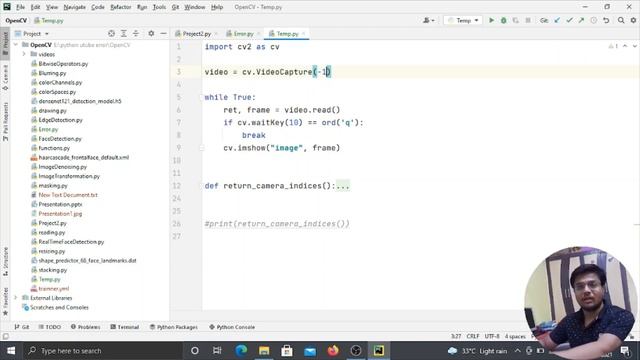
Task: Open the File menu
Action: coord(20,7)
